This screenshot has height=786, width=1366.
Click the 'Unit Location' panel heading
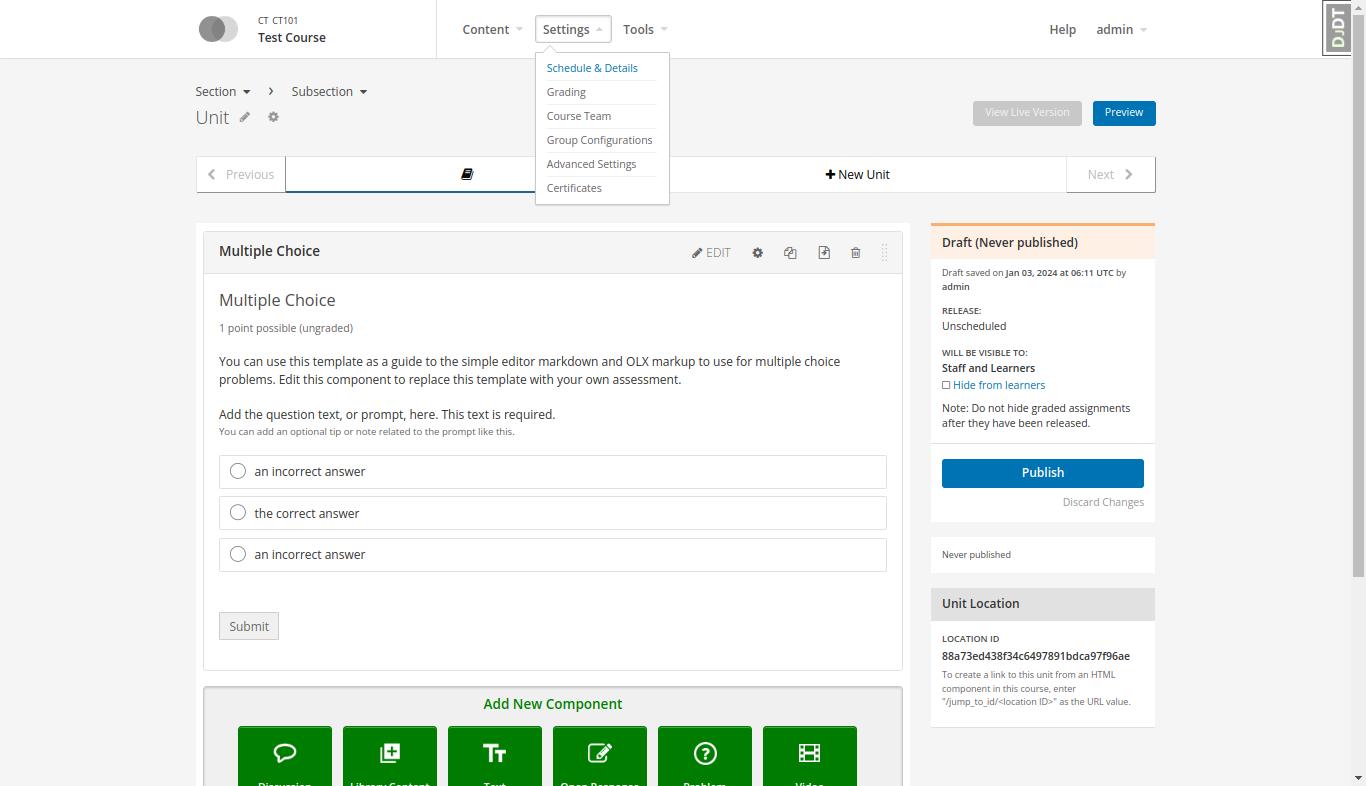click(x=981, y=603)
